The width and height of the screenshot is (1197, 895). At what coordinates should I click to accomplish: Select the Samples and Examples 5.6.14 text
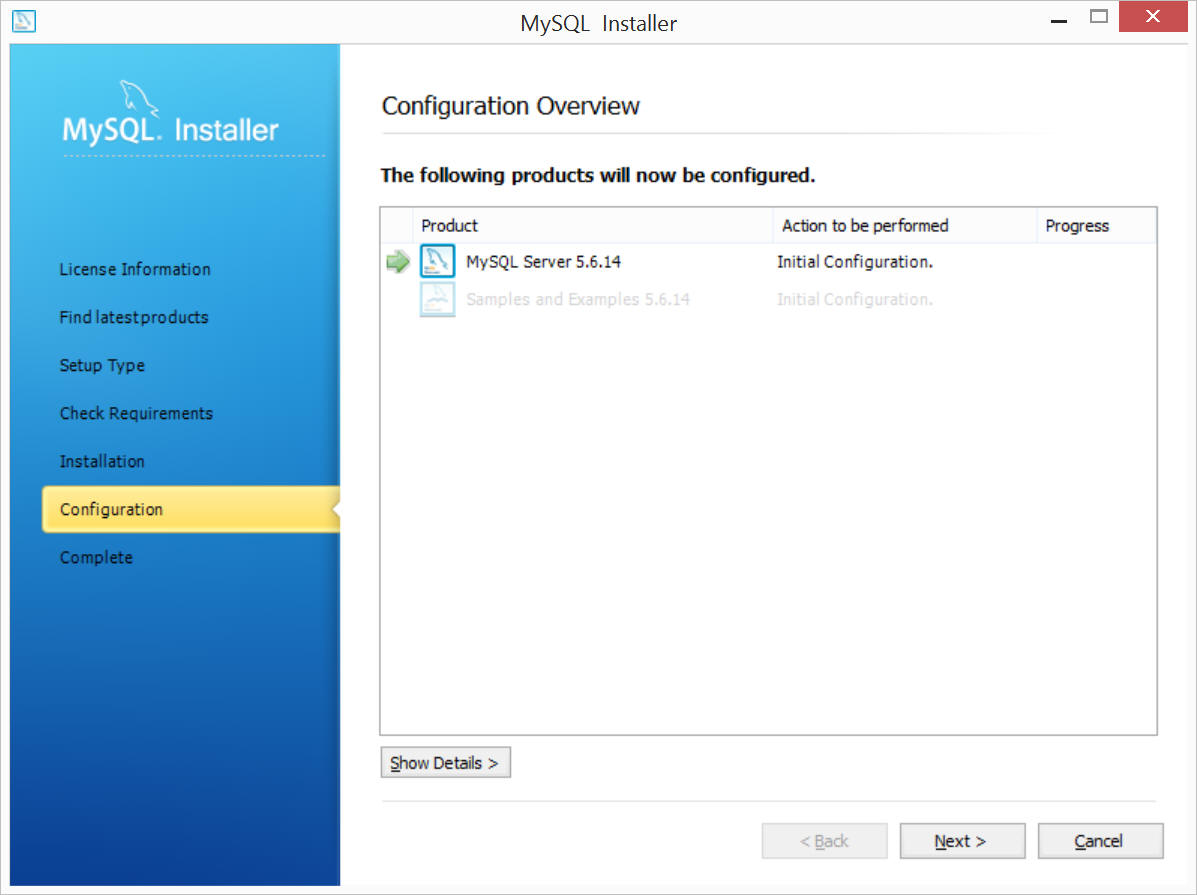tap(578, 299)
